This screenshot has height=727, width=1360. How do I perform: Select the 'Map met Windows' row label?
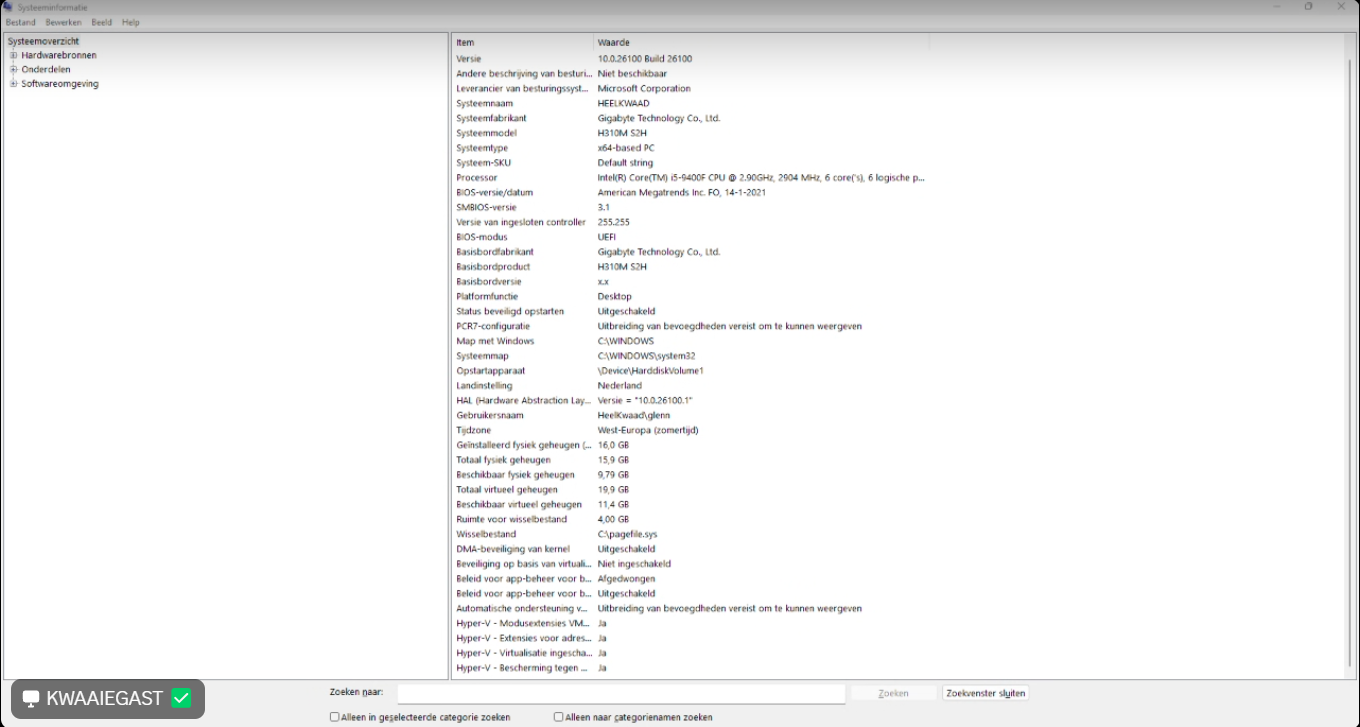495,341
